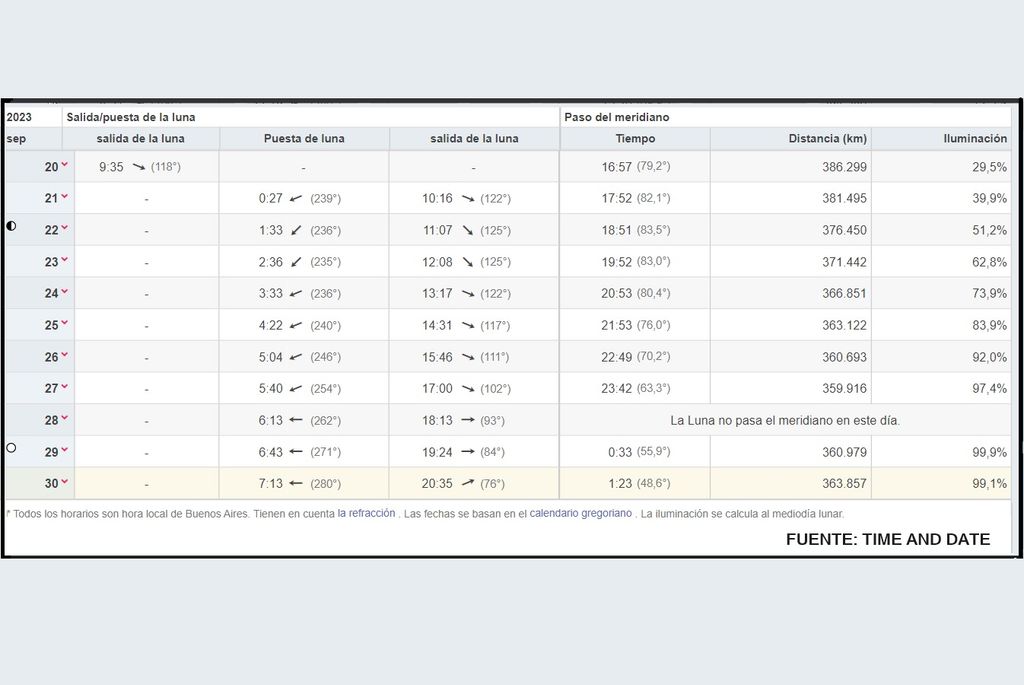Click the moonset arrow next to 6:13
This screenshot has height=685, width=1024.
coord(296,421)
